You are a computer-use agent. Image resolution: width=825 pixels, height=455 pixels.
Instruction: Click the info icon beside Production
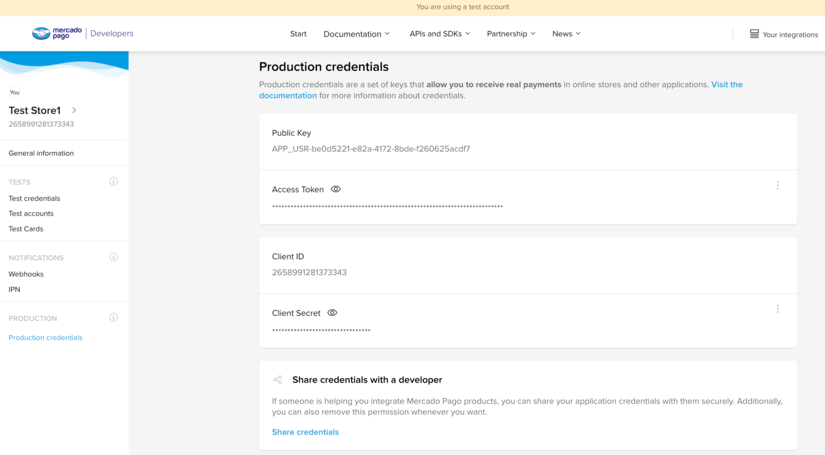click(113, 318)
